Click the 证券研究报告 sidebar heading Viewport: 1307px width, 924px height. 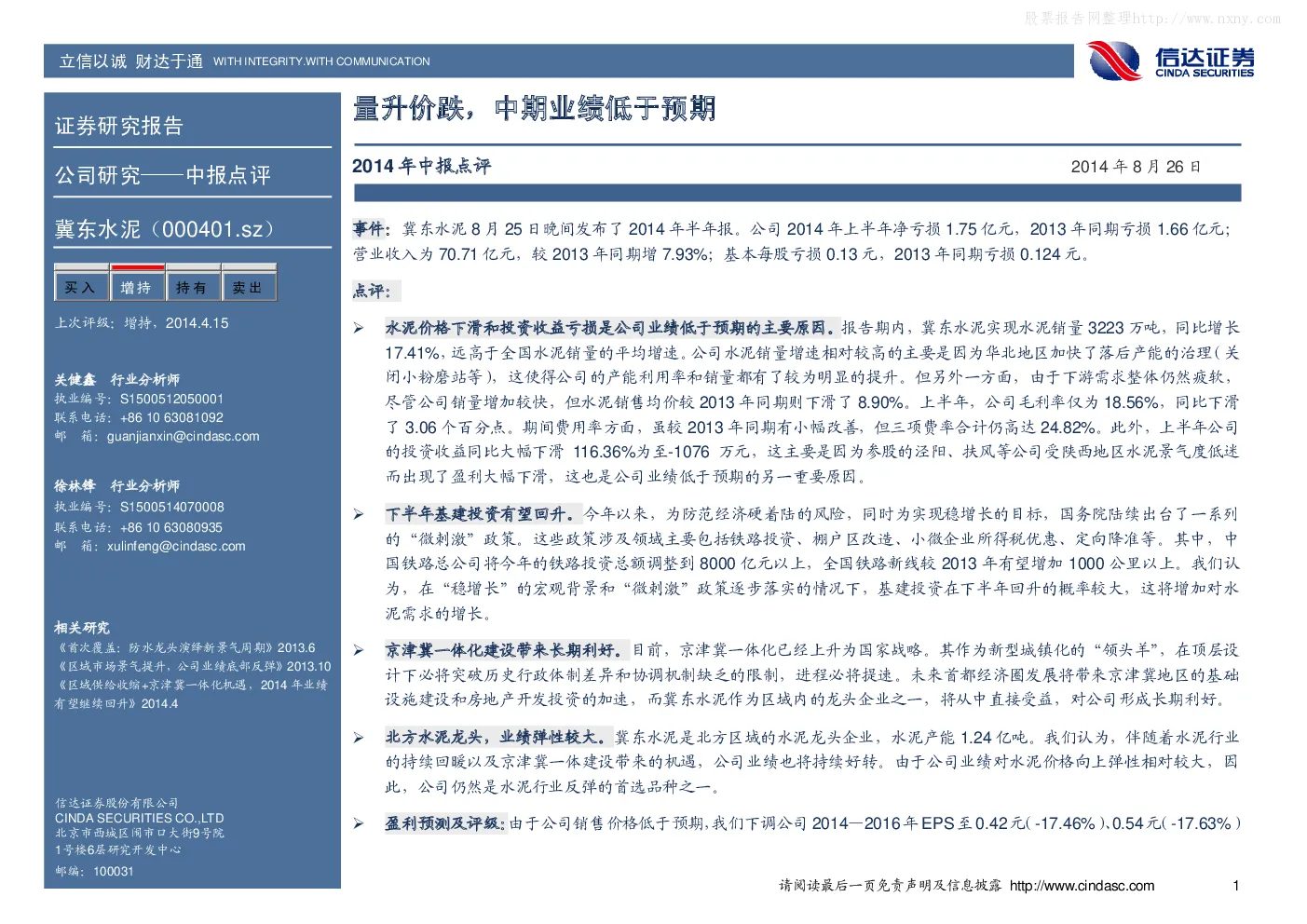point(119,126)
